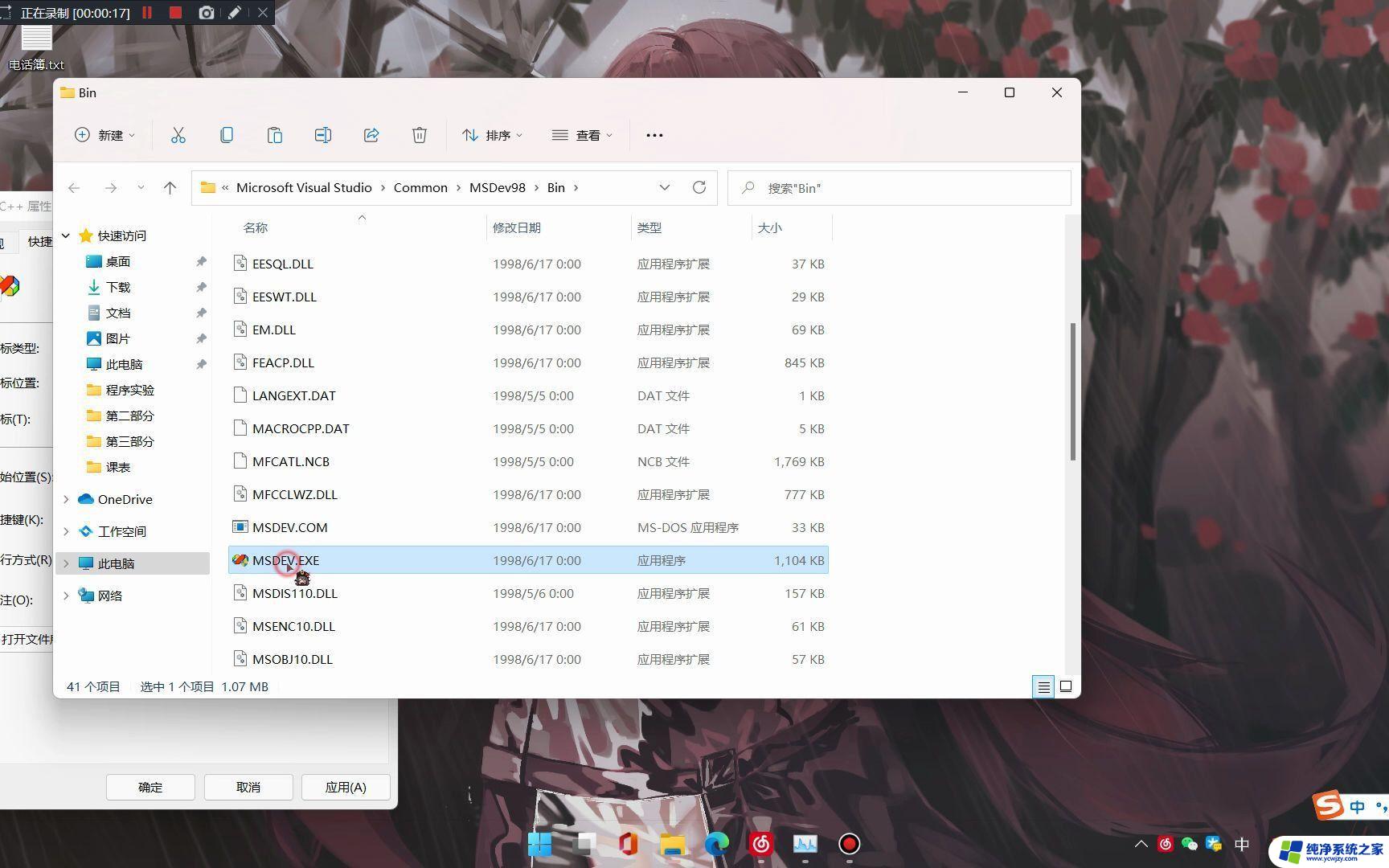Switch to large thumbnails view icon
The width and height of the screenshot is (1389, 868).
point(1066,686)
